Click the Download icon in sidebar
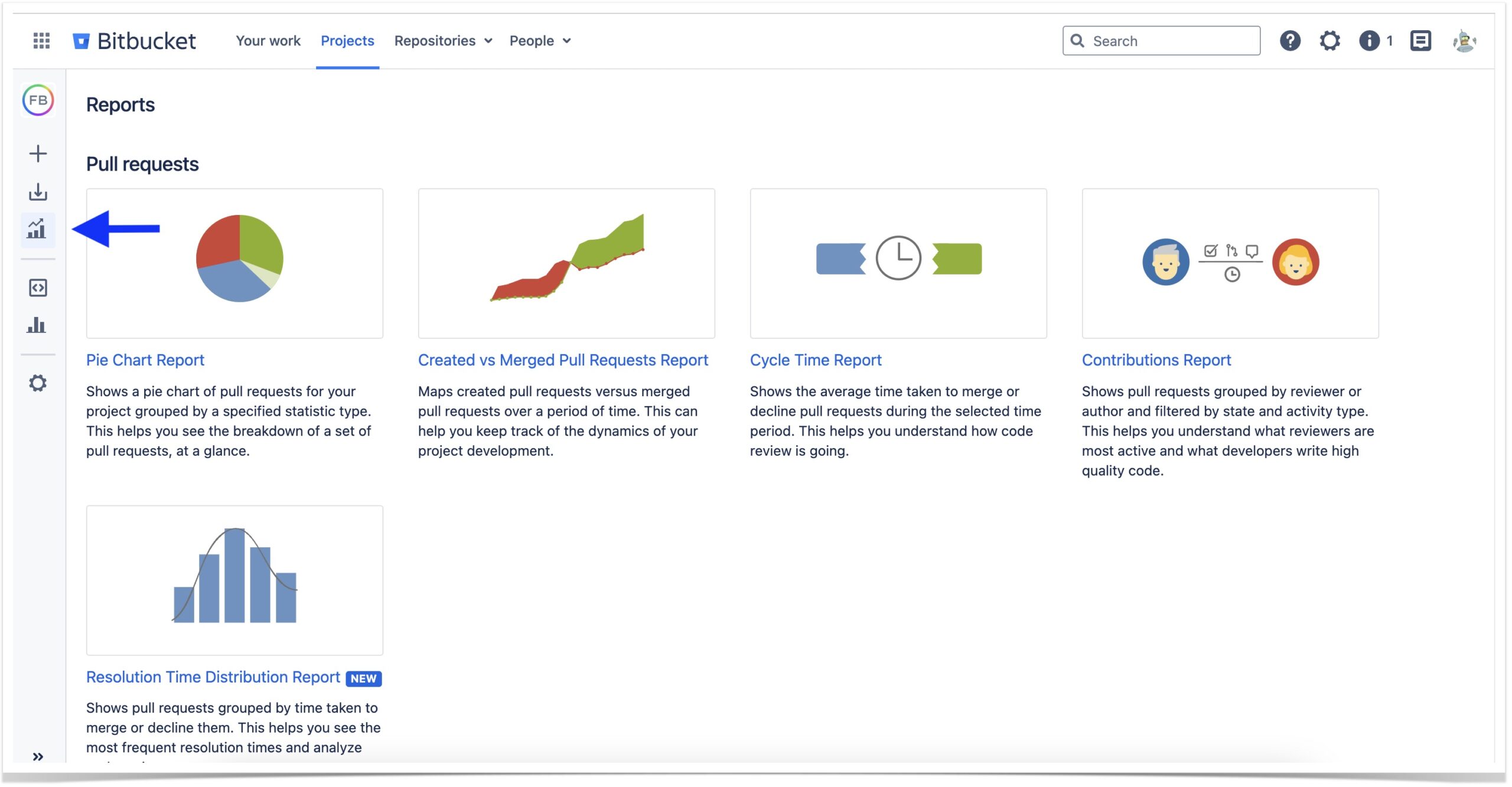 [37, 191]
